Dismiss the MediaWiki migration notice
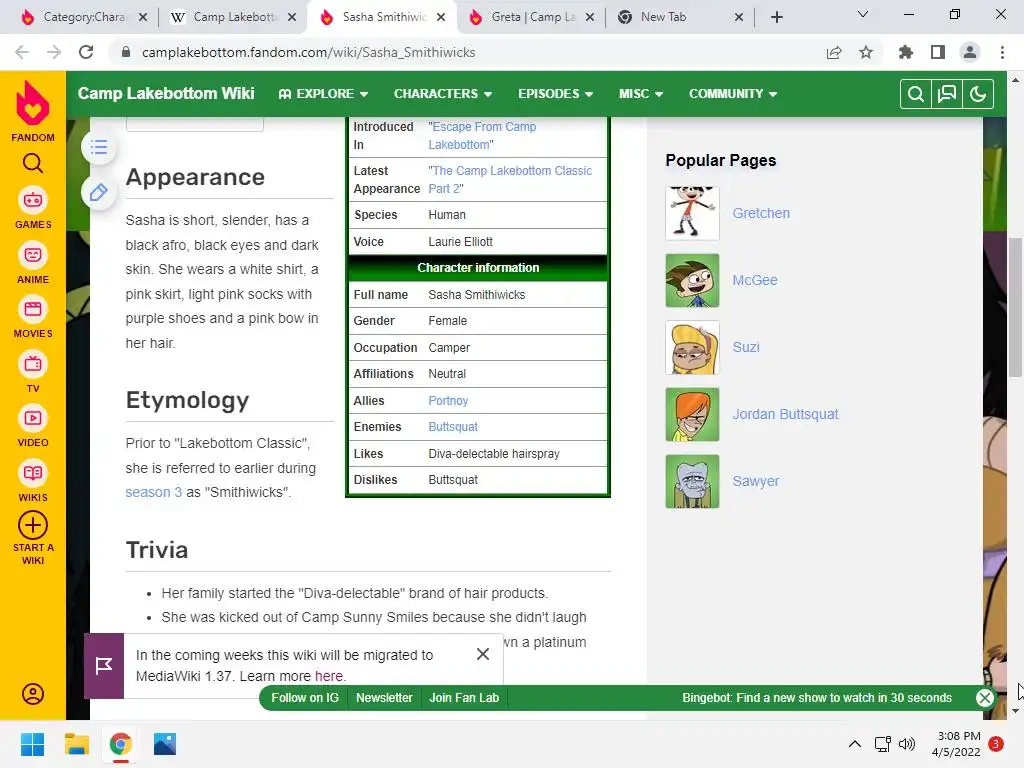Viewport: 1024px width, 768px height. [483, 654]
